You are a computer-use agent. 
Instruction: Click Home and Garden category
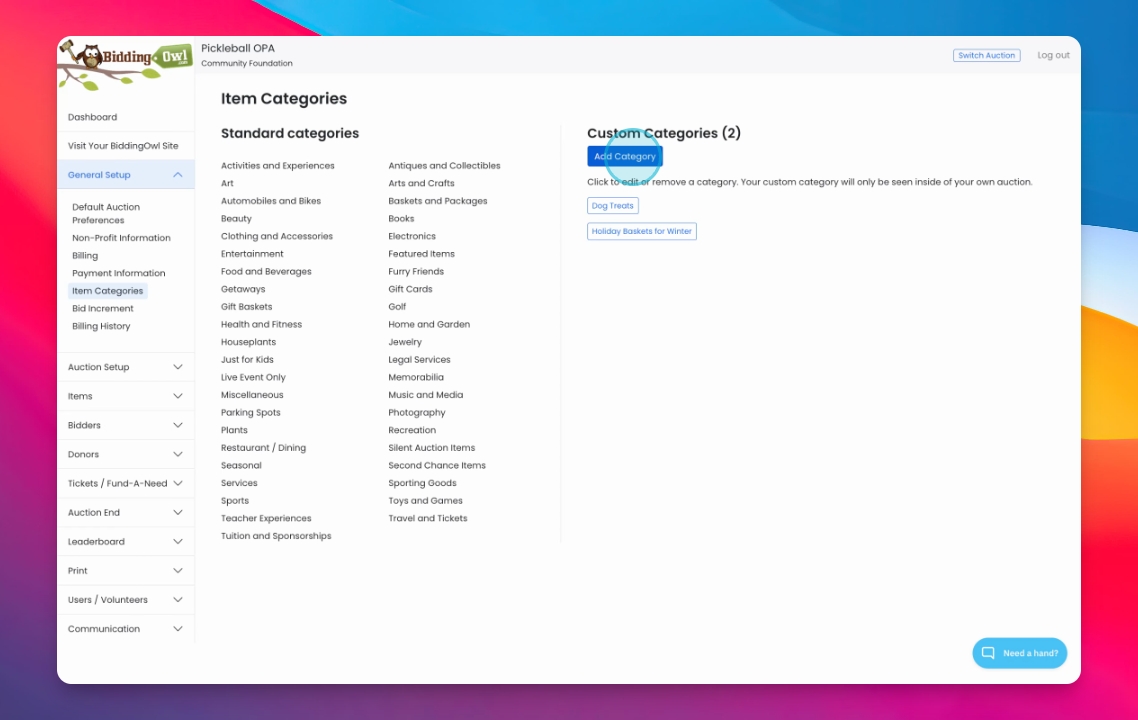429,324
